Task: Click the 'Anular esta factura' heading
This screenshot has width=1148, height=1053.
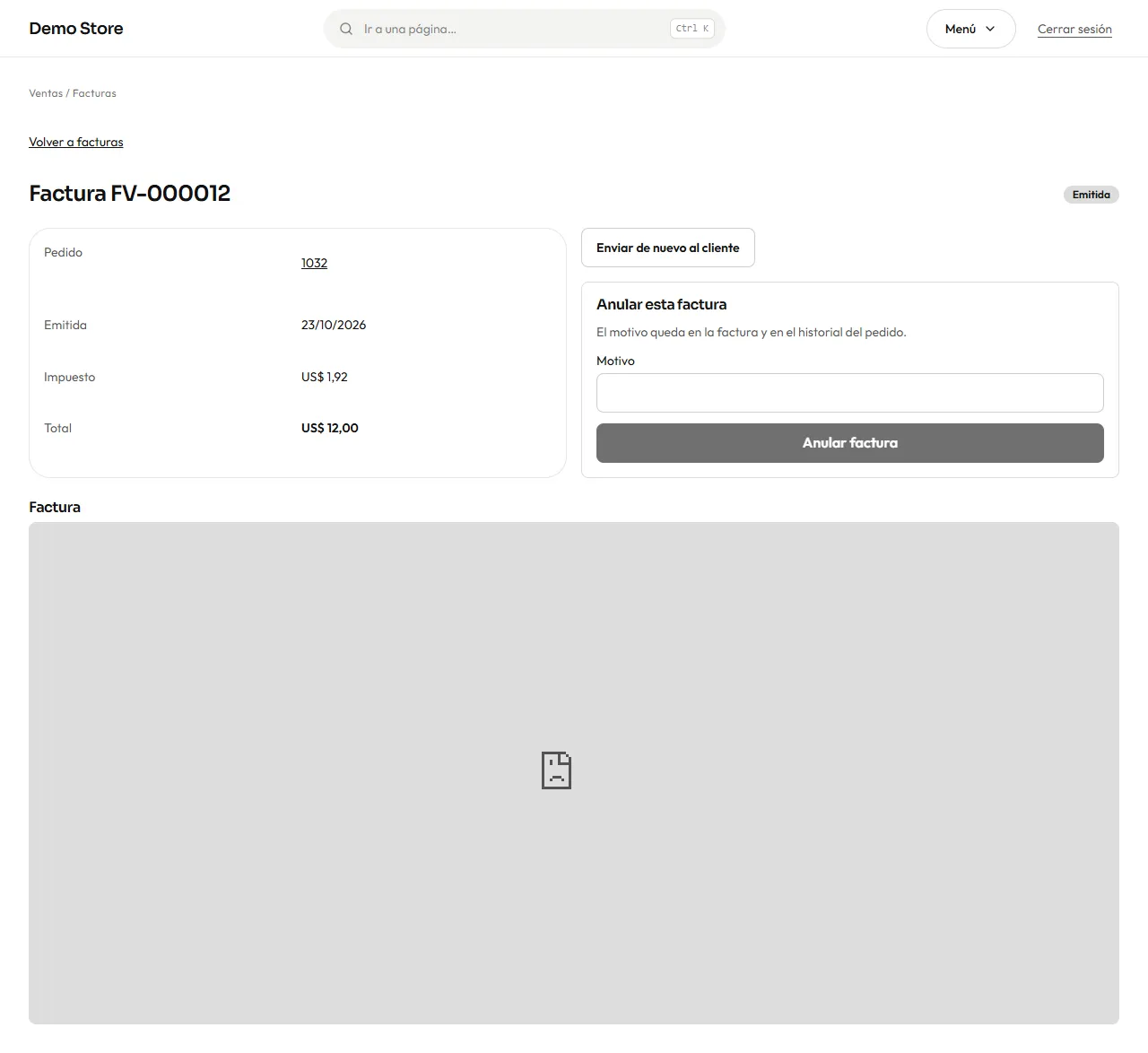Action: (x=662, y=304)
